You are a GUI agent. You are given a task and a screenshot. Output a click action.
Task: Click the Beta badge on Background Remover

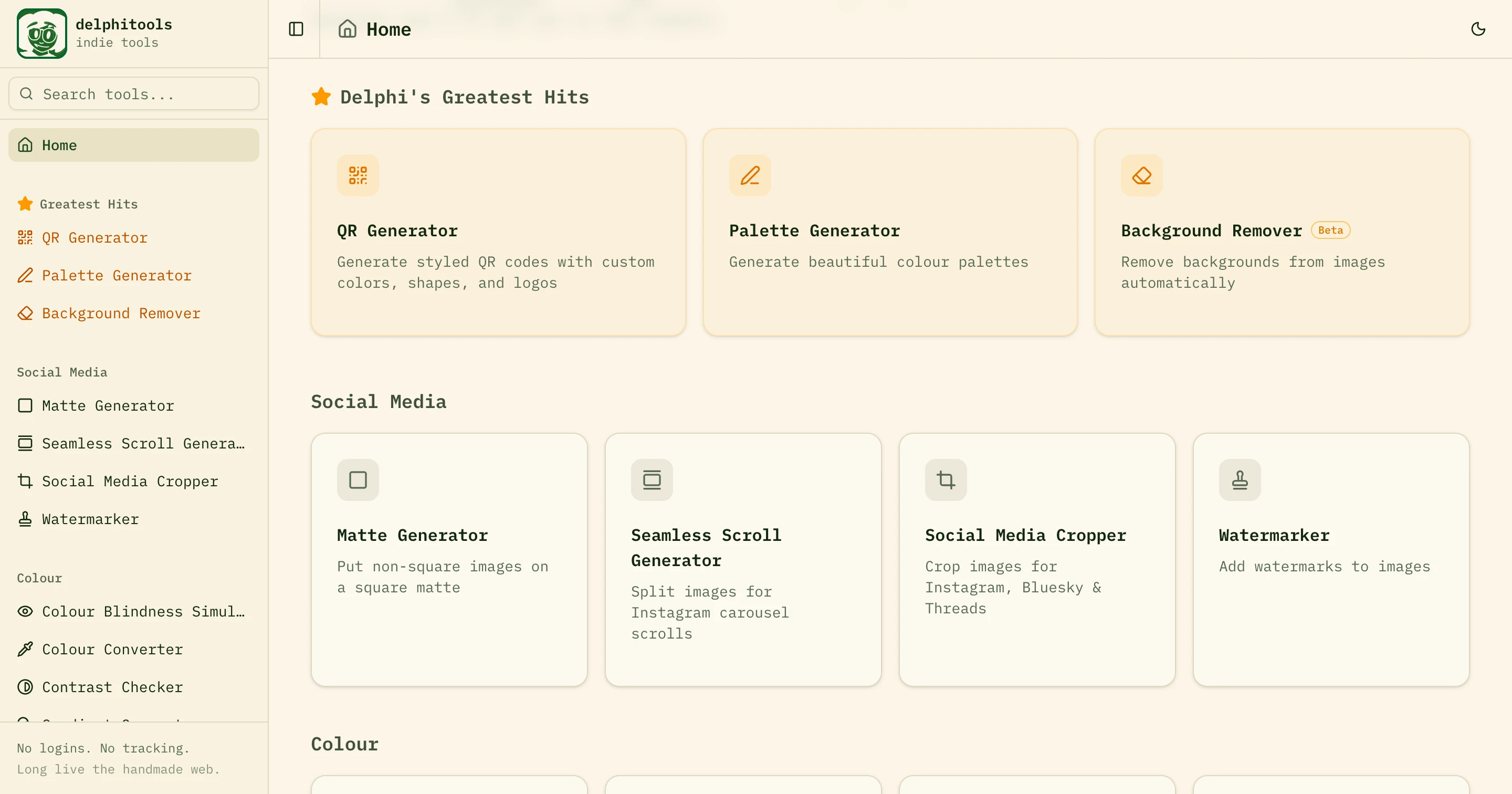tap(1331, 230)
